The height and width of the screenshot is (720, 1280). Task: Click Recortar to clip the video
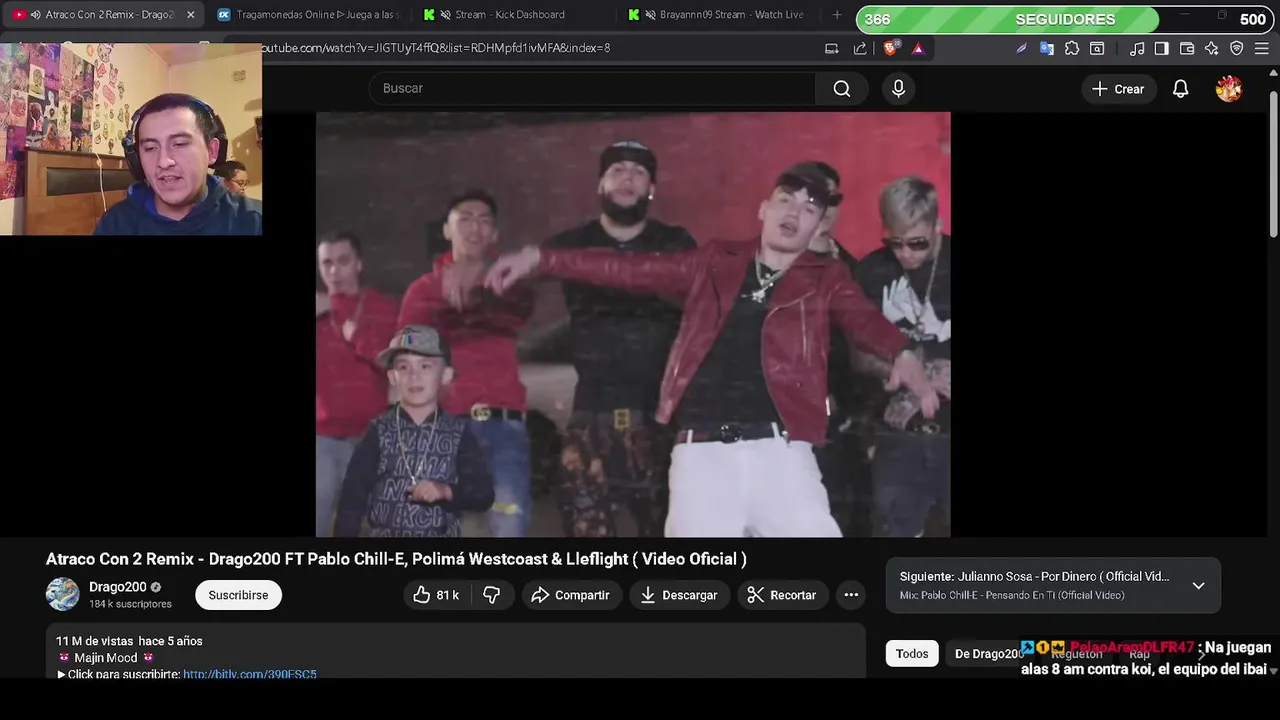(782, 595)
